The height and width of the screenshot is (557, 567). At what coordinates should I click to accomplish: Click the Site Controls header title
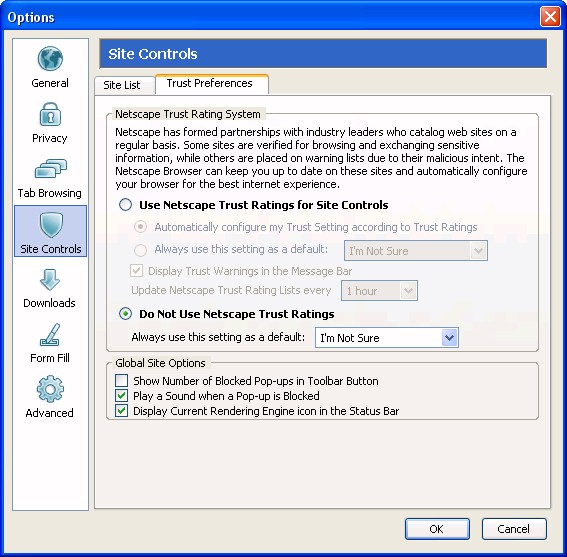pyautogui.click(x=153, y=54)
